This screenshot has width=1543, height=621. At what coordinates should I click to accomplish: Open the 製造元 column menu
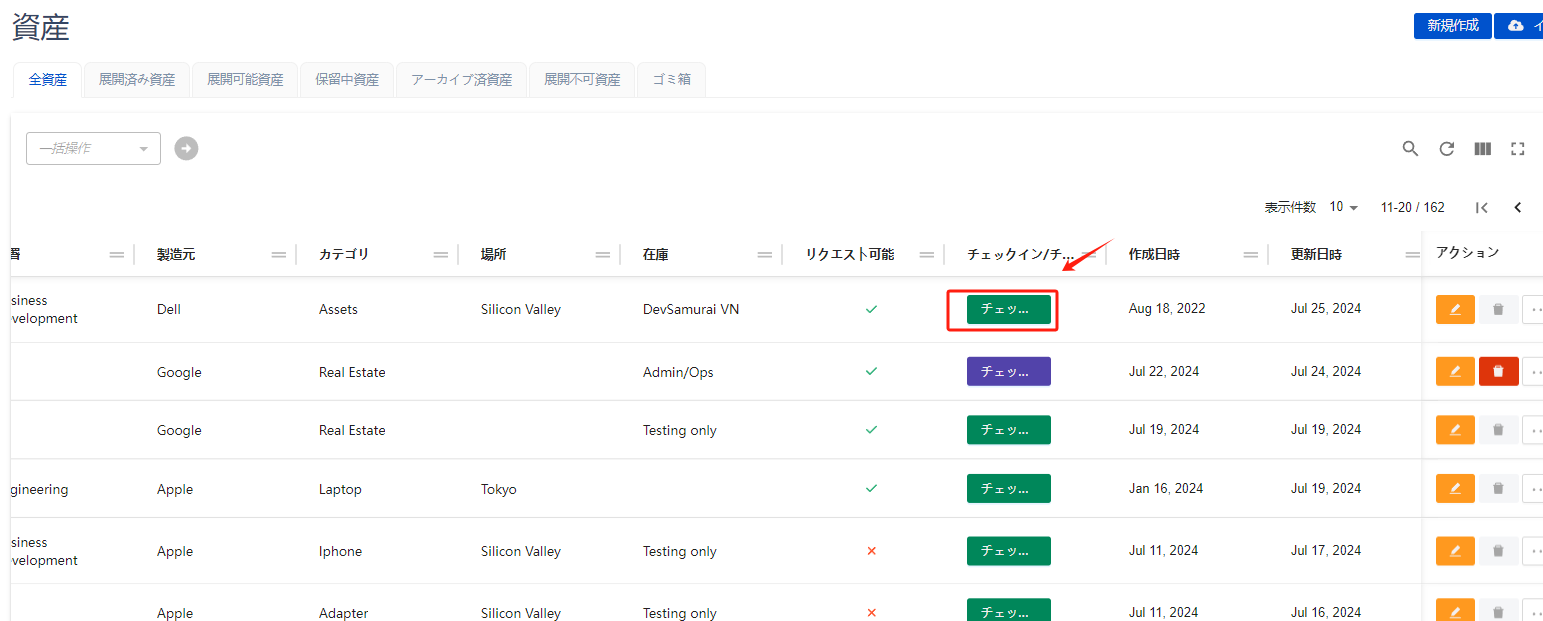coord(279,255)
